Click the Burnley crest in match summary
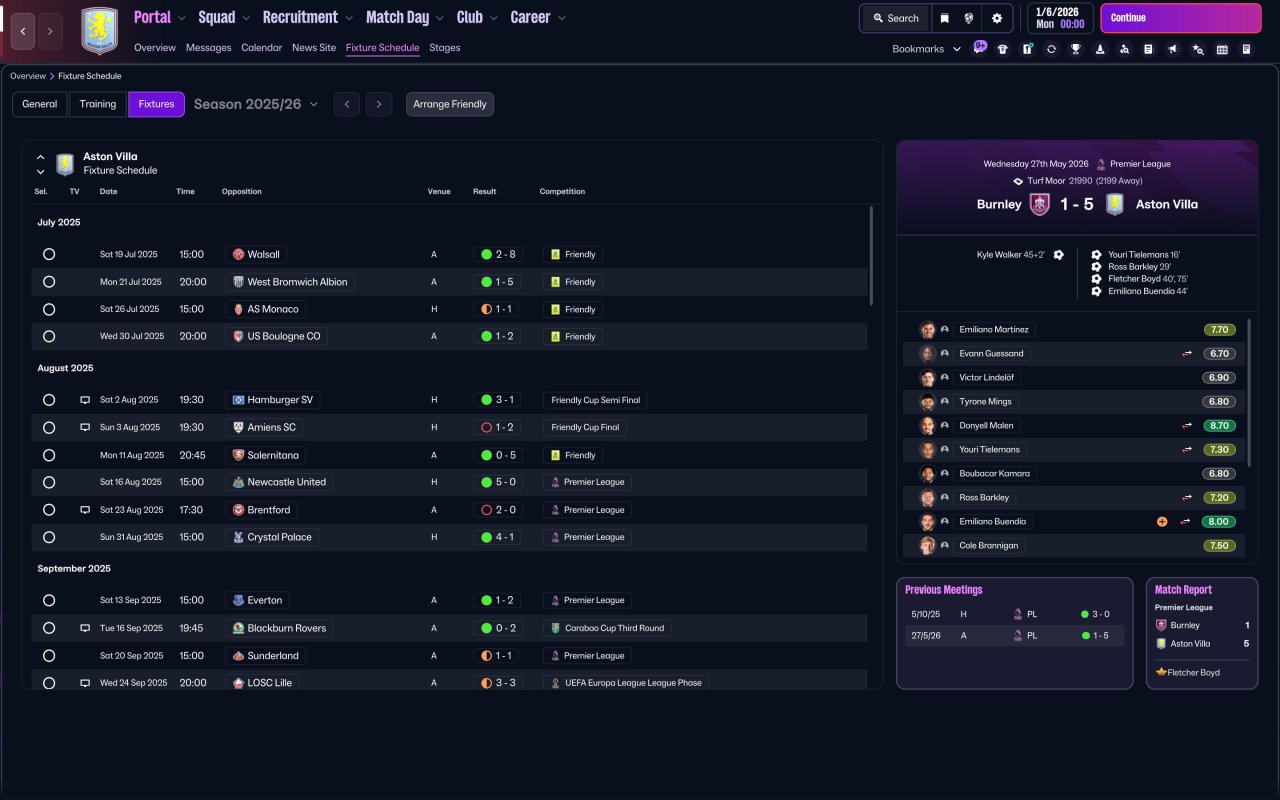The height and width of the screenshot is (800, 1280). [1040, 204]
